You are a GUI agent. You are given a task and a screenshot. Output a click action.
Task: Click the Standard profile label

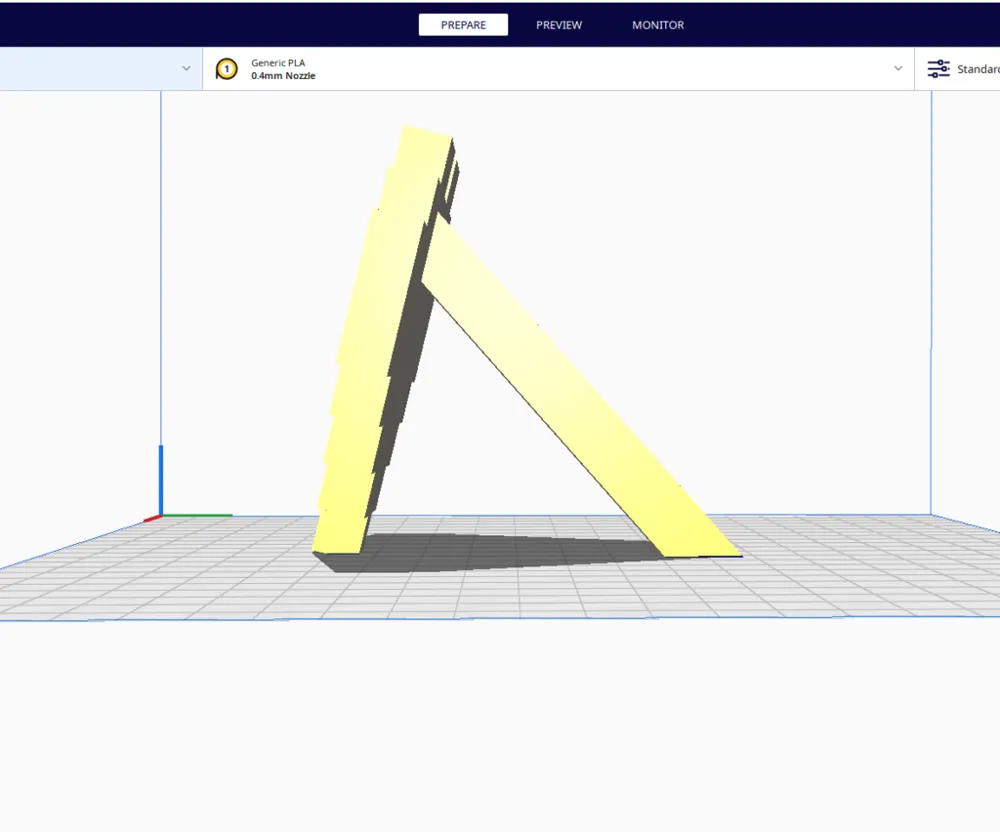978,69
